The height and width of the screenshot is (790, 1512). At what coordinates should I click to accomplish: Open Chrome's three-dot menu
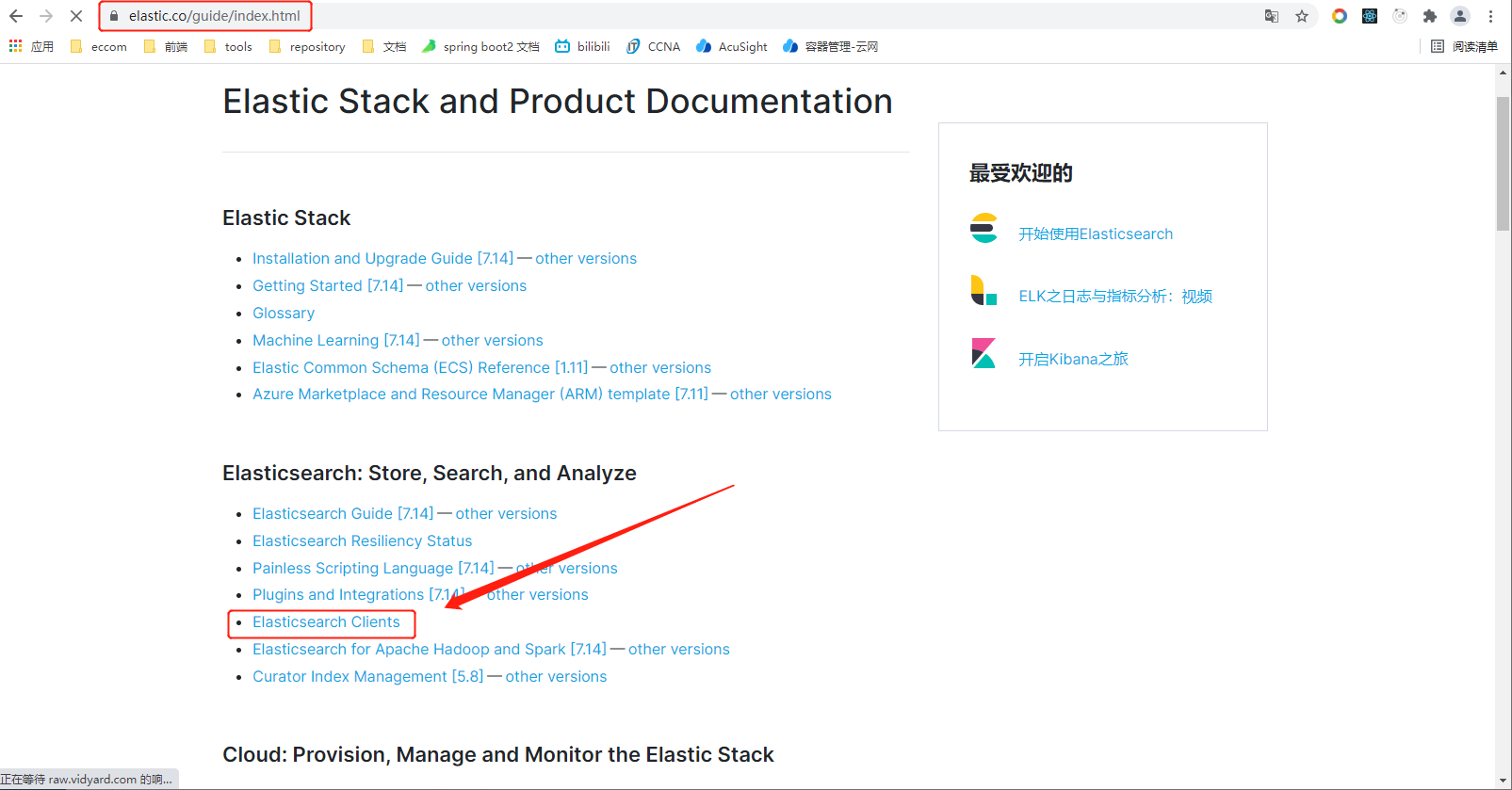coord(1490,16)
